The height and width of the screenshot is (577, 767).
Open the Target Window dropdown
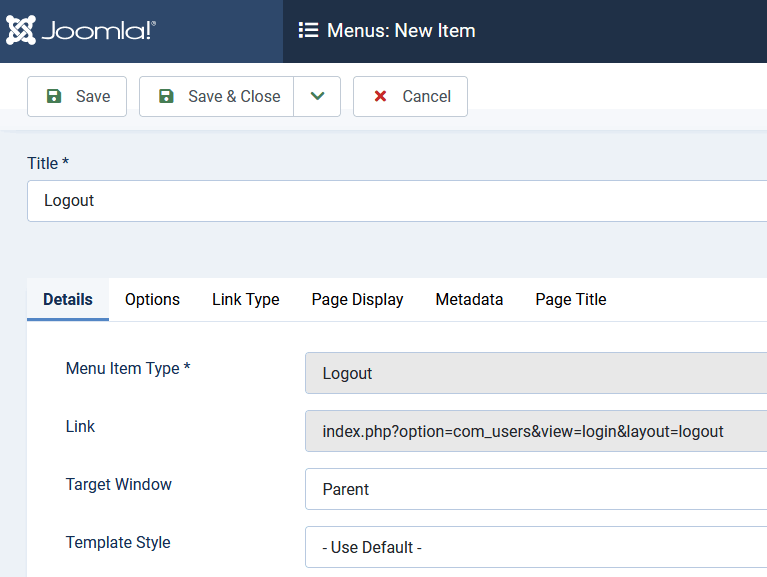(x=536, y=489)
